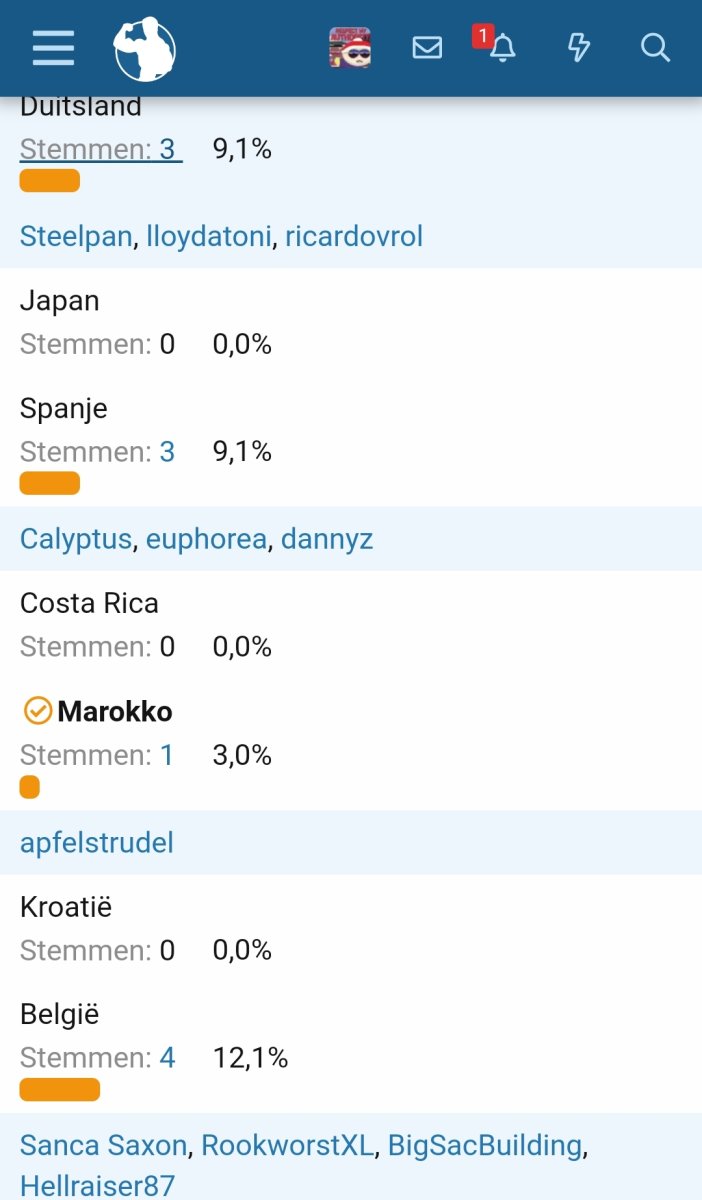Open the private messages envelope icon
The image size is (702, 1200).
[x=427, y=48]
